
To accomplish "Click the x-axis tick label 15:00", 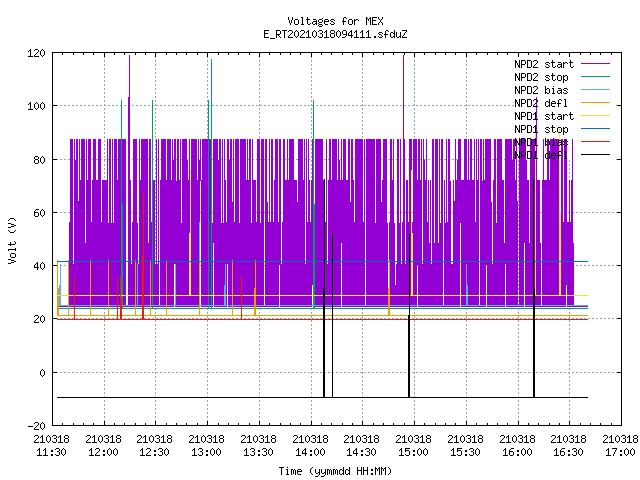I will [x=413, y=452].
